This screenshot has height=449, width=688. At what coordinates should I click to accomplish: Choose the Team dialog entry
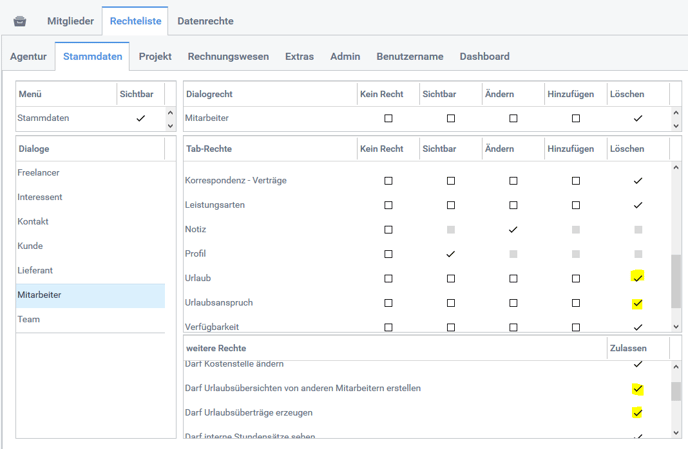(x=29, y=320)
